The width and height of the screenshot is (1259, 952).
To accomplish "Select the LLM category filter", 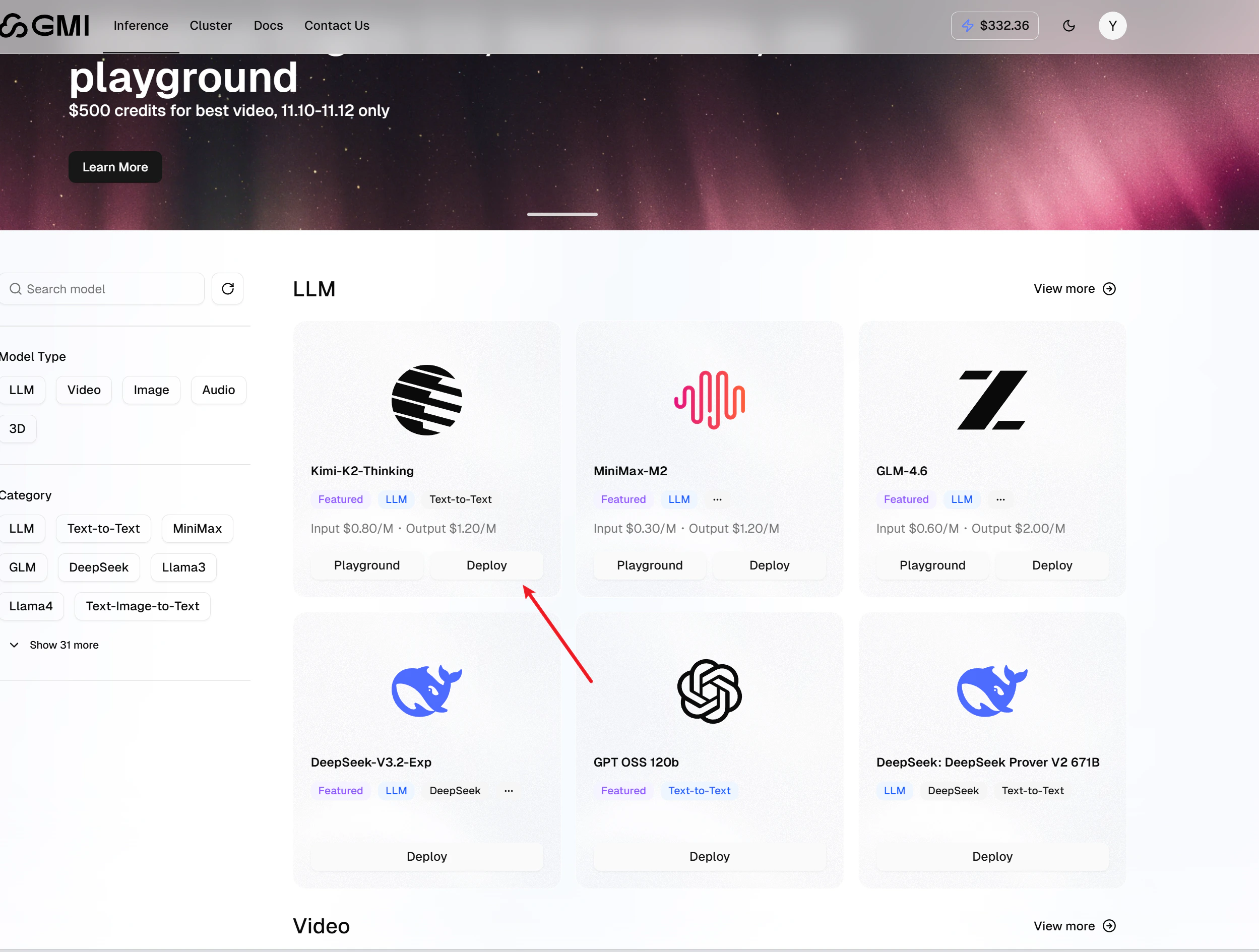I will pos(22,529).
